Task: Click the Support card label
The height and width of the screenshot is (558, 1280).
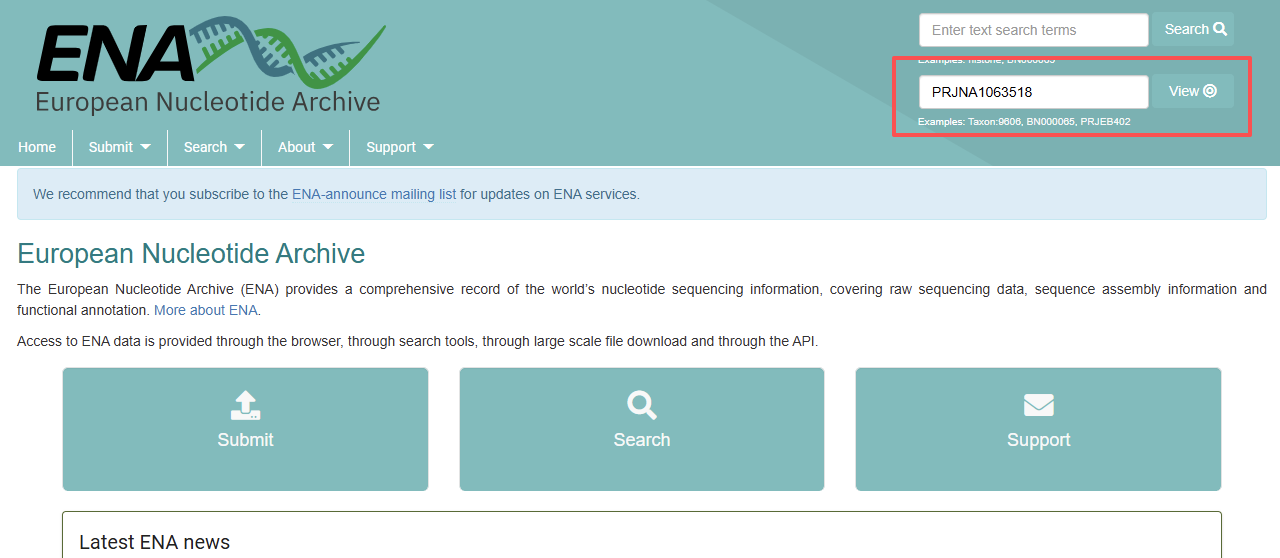Action: [1039, 440]
